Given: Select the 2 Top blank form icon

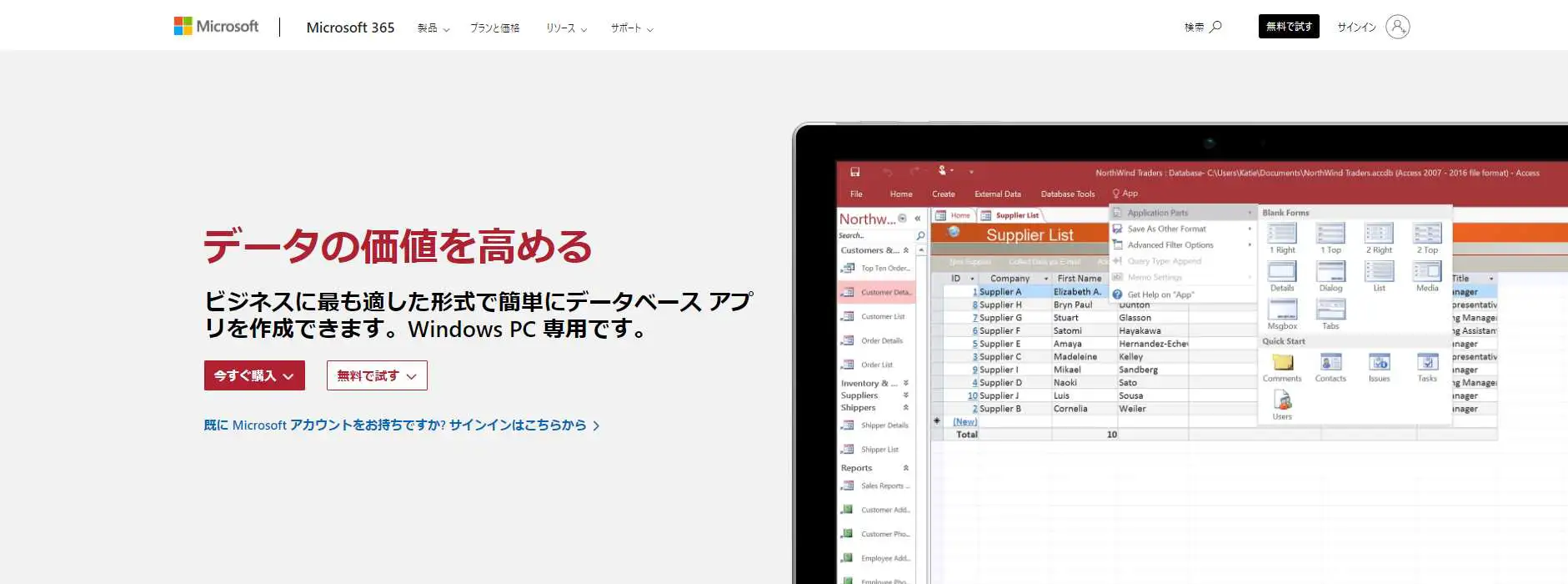Looking at the screenshot, I should (1427, 234).
